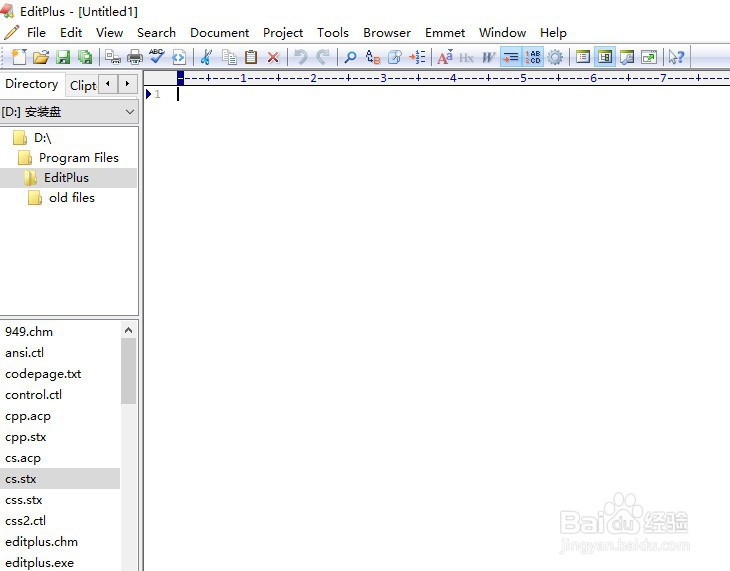Select the old files folder
The image size is (730, 571).
coord(72,198)
